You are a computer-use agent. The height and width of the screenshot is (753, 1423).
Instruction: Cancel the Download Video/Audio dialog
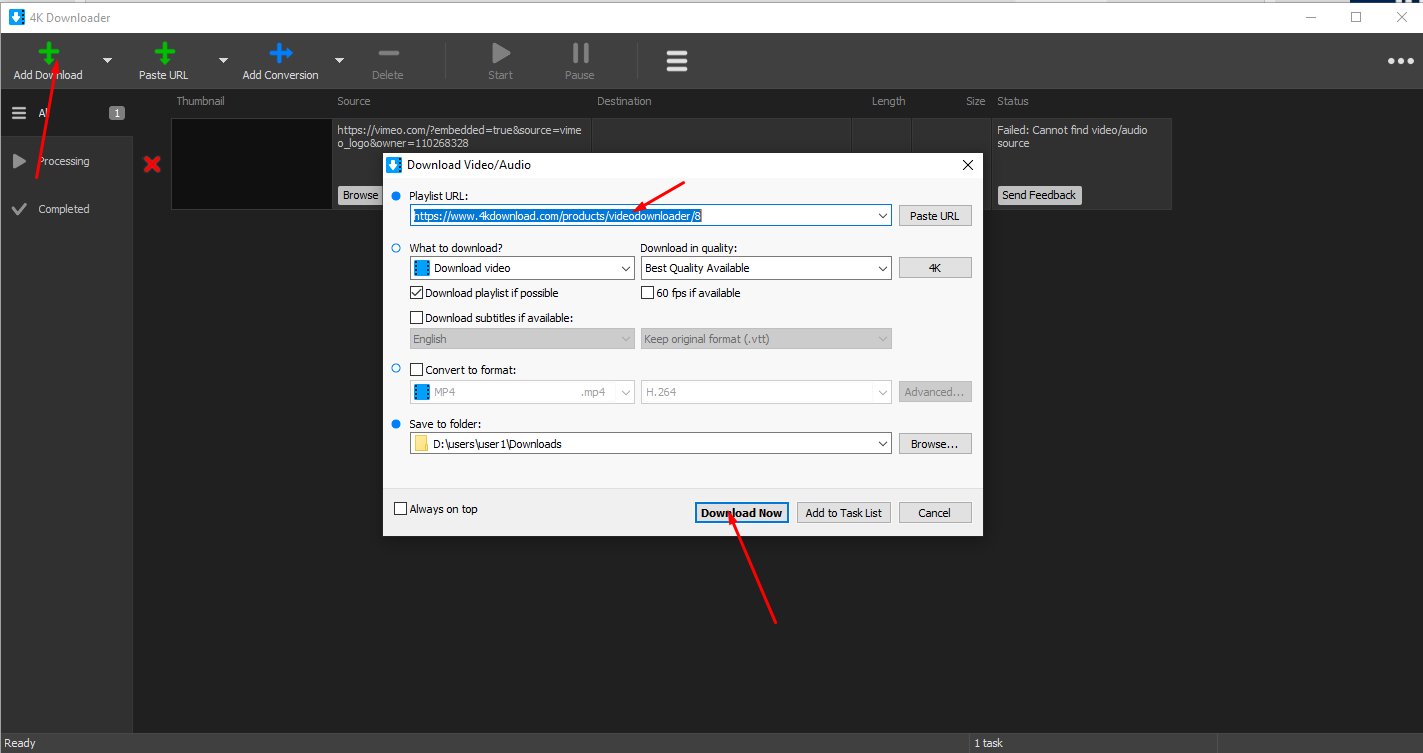[935, 513]
